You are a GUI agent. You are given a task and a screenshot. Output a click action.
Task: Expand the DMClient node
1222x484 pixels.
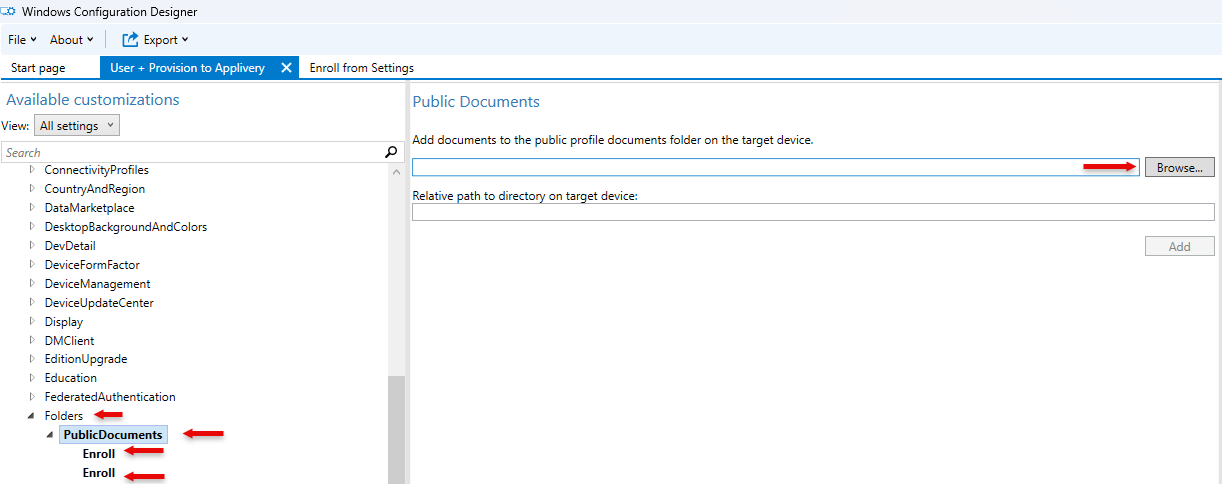click(x=33, y=341)
